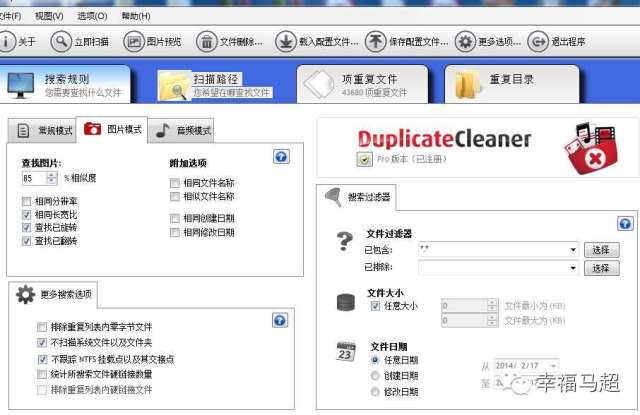This screenshot has height=415, width=640.
Task: Enable 相似文件名称 checkbox
Action: coord(175,197)
